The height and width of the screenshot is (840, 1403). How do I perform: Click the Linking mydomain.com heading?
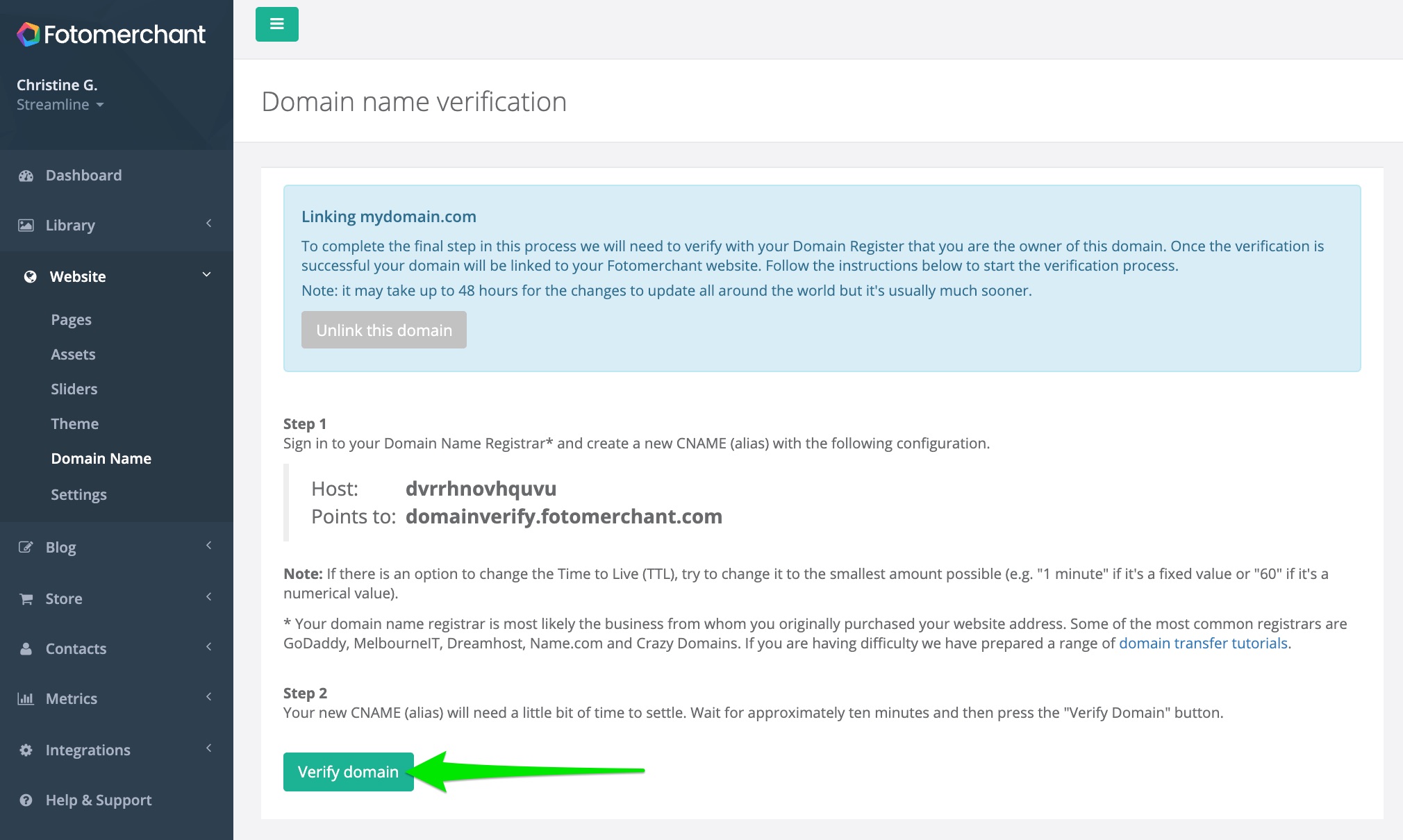[x=388, y=217]
